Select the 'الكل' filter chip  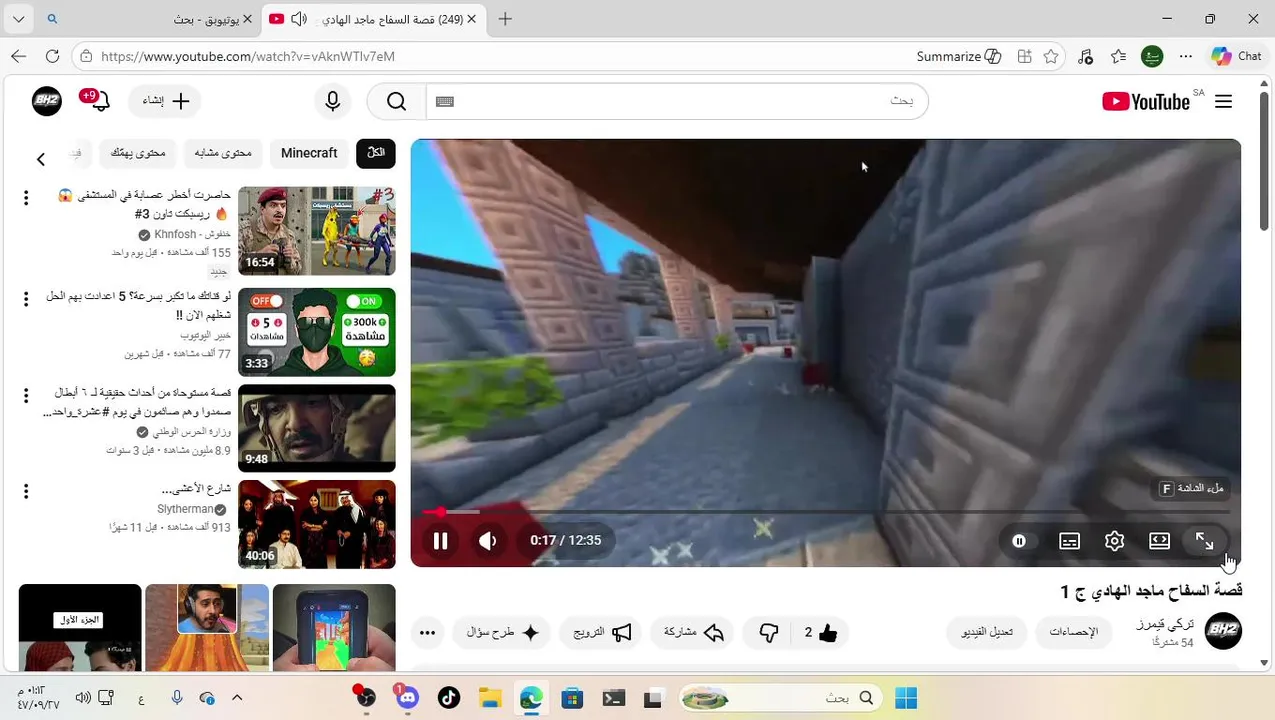[376, 153]
